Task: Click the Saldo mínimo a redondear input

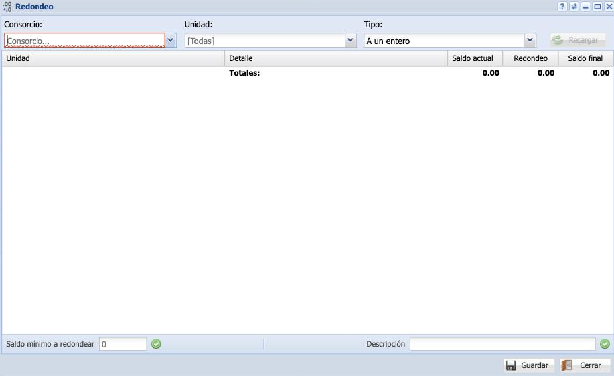Action: pyautogui.click(x=123, y=344)
